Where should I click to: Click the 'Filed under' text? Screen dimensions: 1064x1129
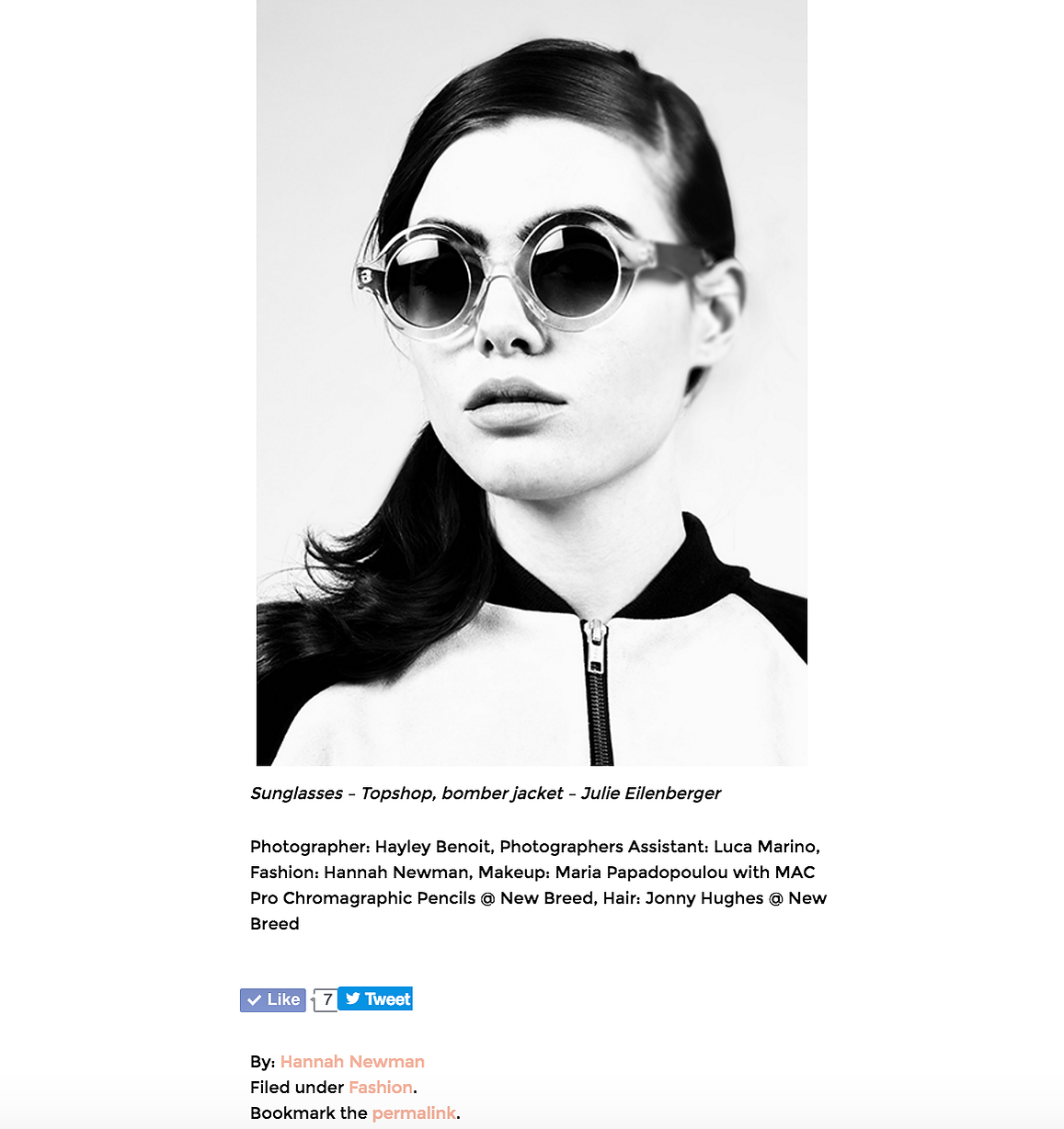[297, 1088]
